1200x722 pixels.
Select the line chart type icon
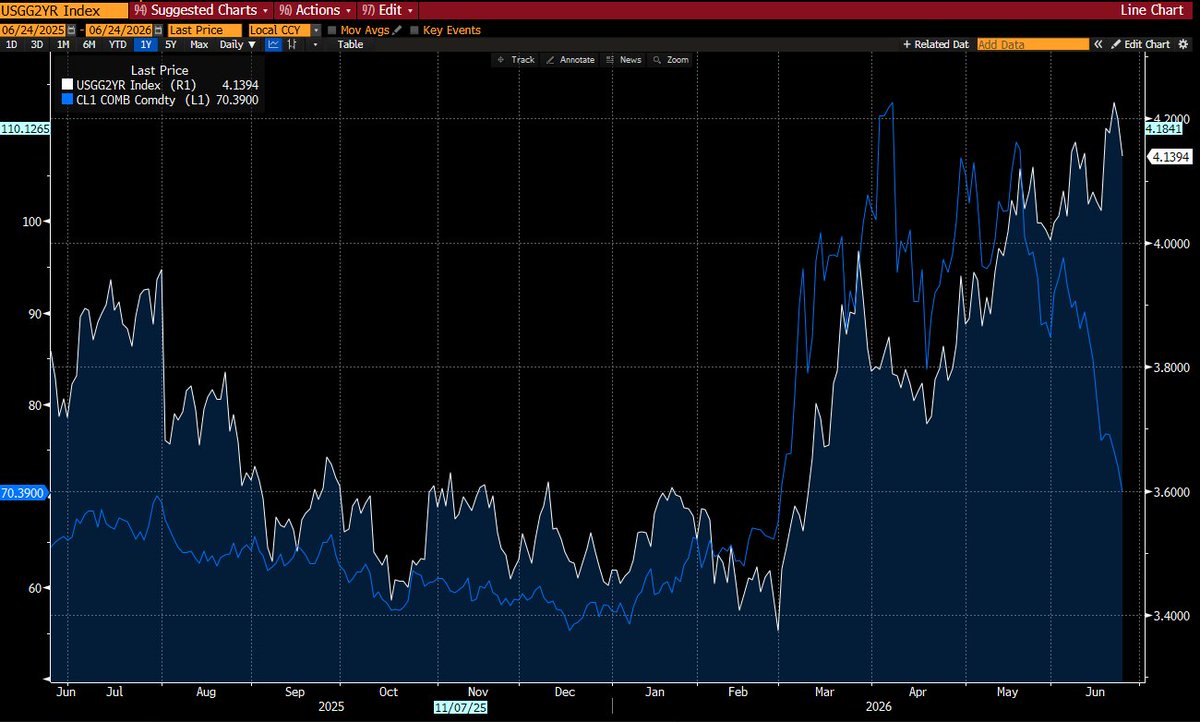(x=273, y=44)
